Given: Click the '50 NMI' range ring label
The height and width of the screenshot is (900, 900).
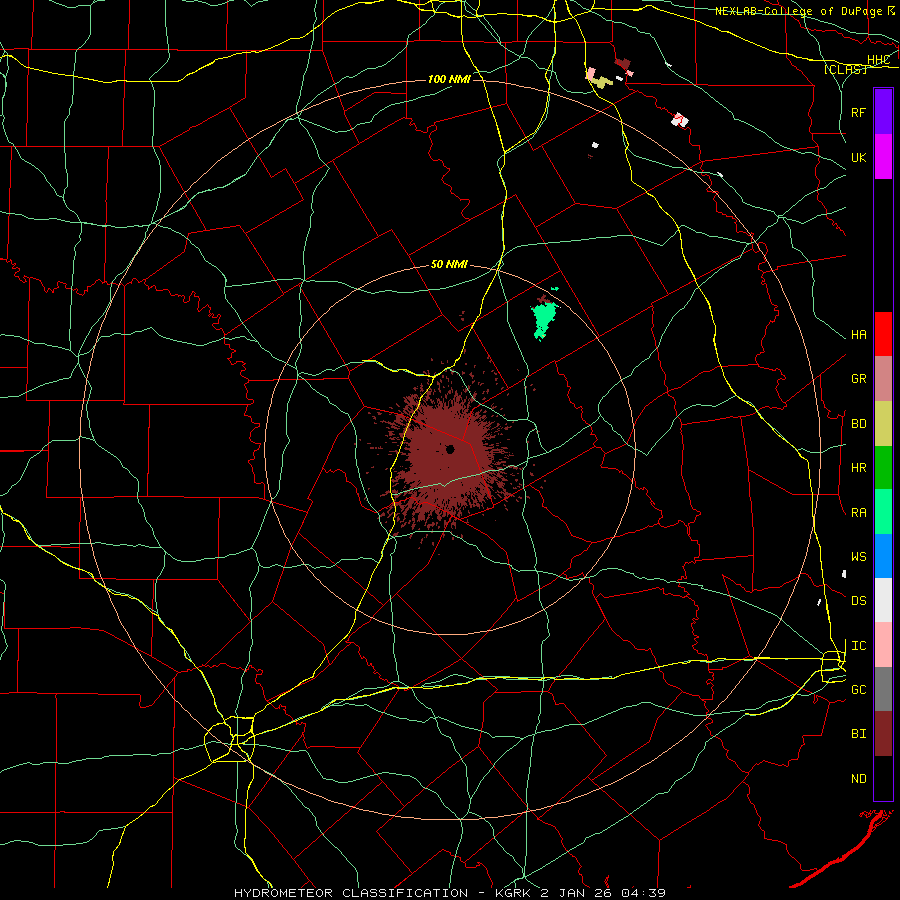Looking at the screenshot, I should click(449, 265).
